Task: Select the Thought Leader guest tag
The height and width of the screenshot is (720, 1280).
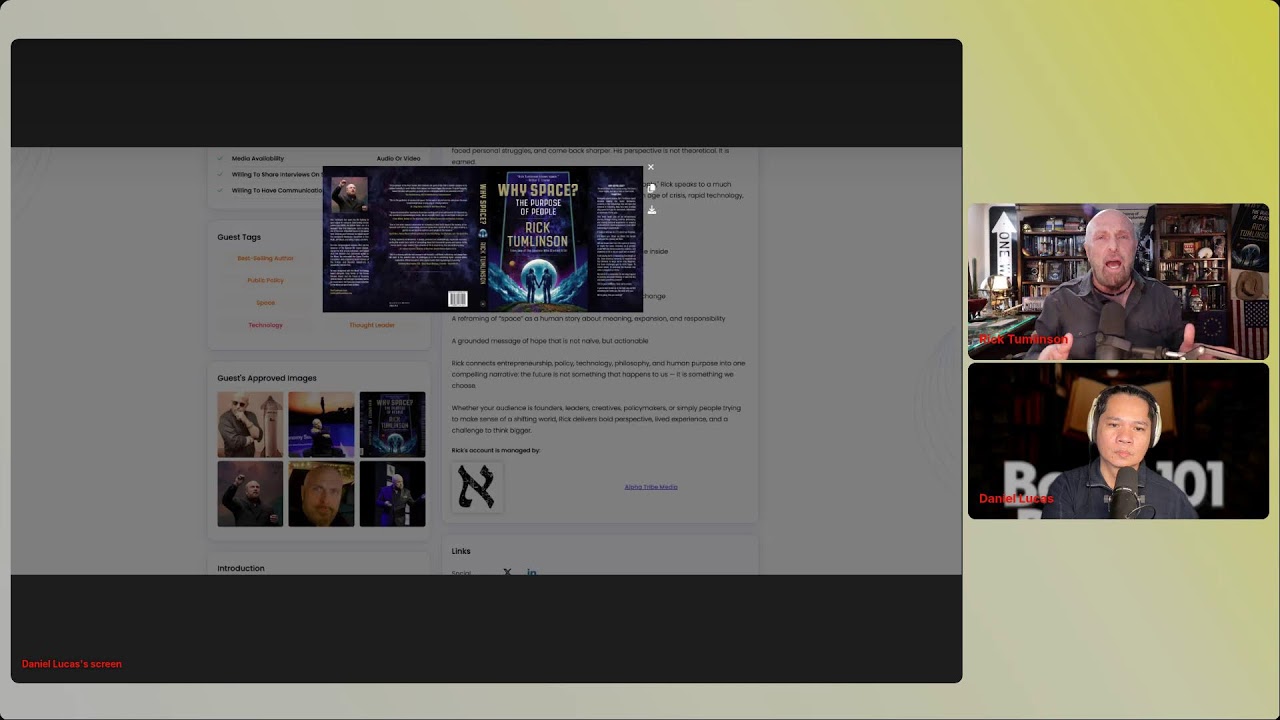Action: tap(372, 325)
